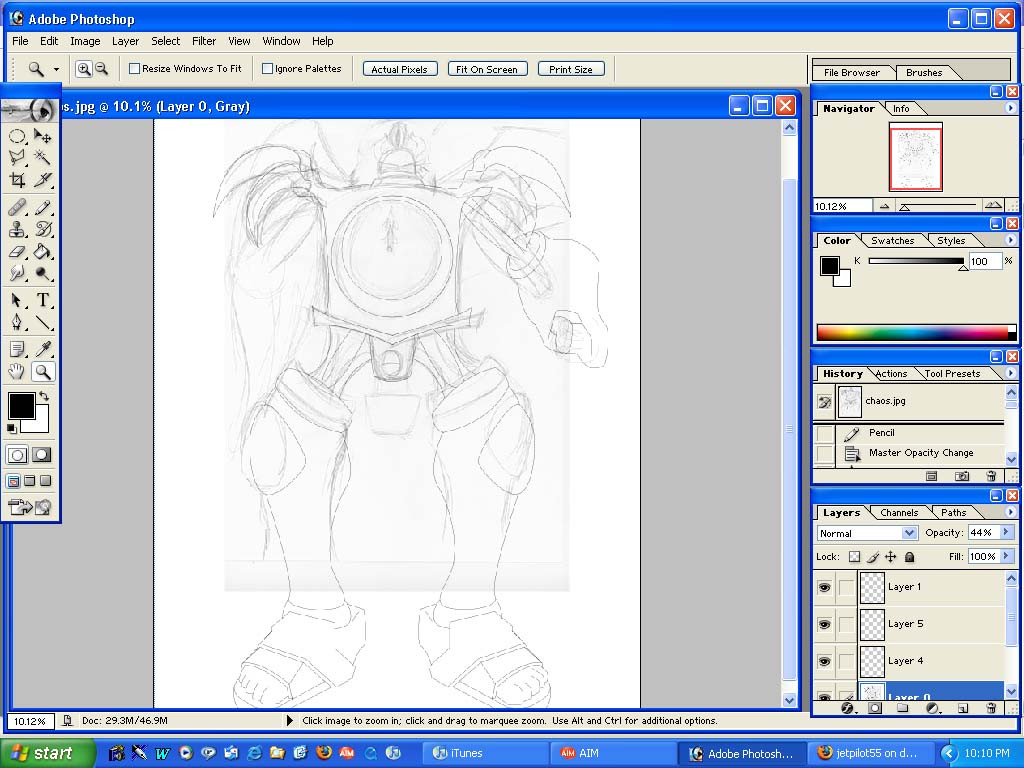
Task: Select the Move tool
Action: tap(42, 136)
